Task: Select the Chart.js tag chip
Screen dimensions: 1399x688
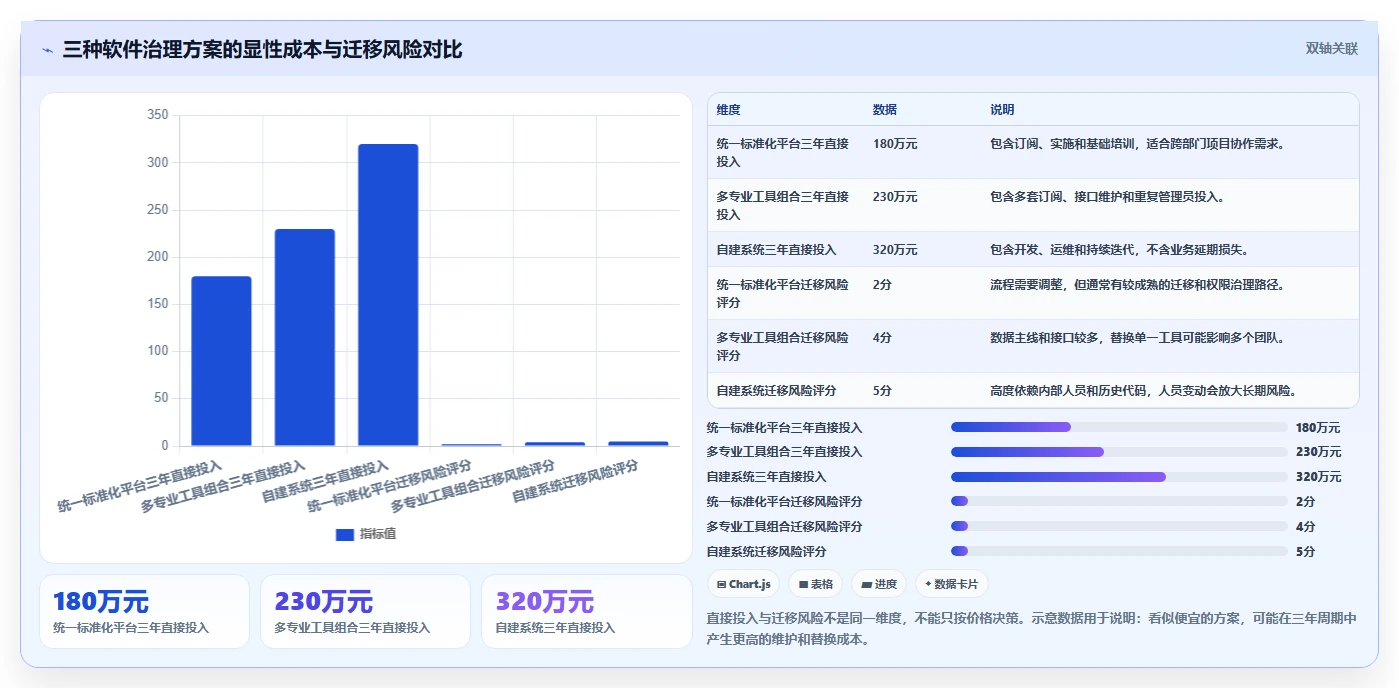Action: click(x=744, y=584)
